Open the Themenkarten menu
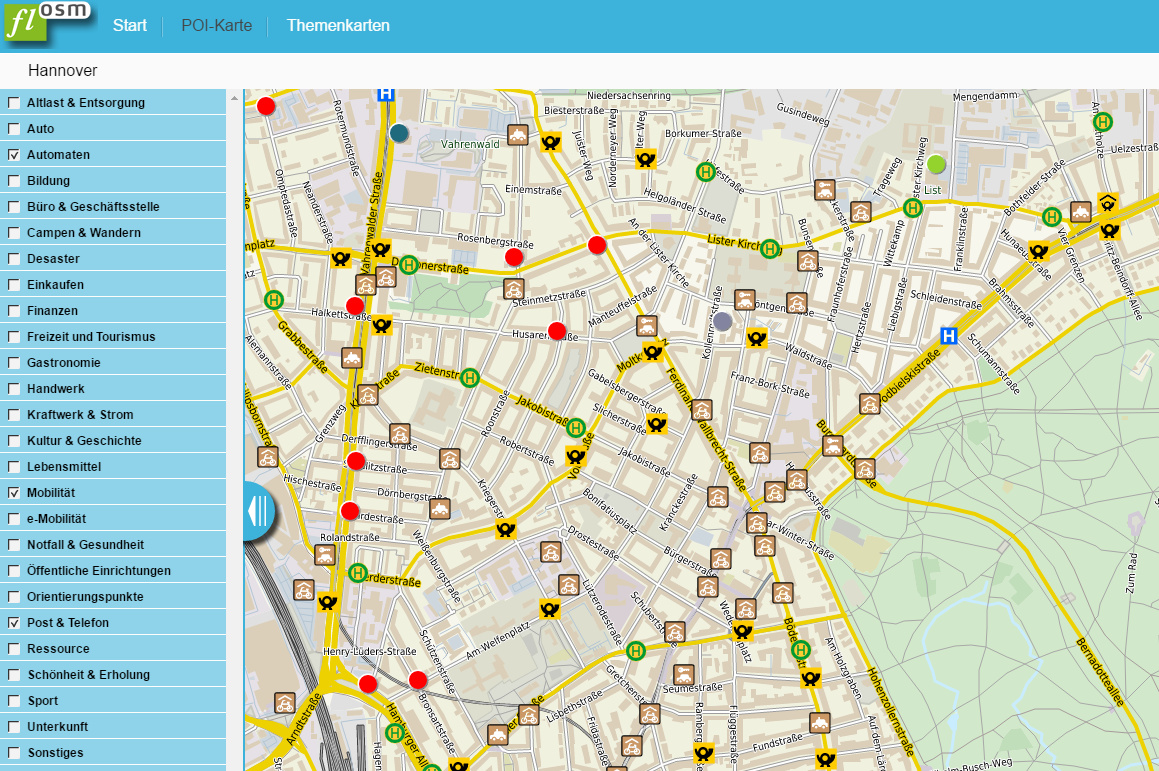The width and height of the screenshot is (1159, 771). 338,26
